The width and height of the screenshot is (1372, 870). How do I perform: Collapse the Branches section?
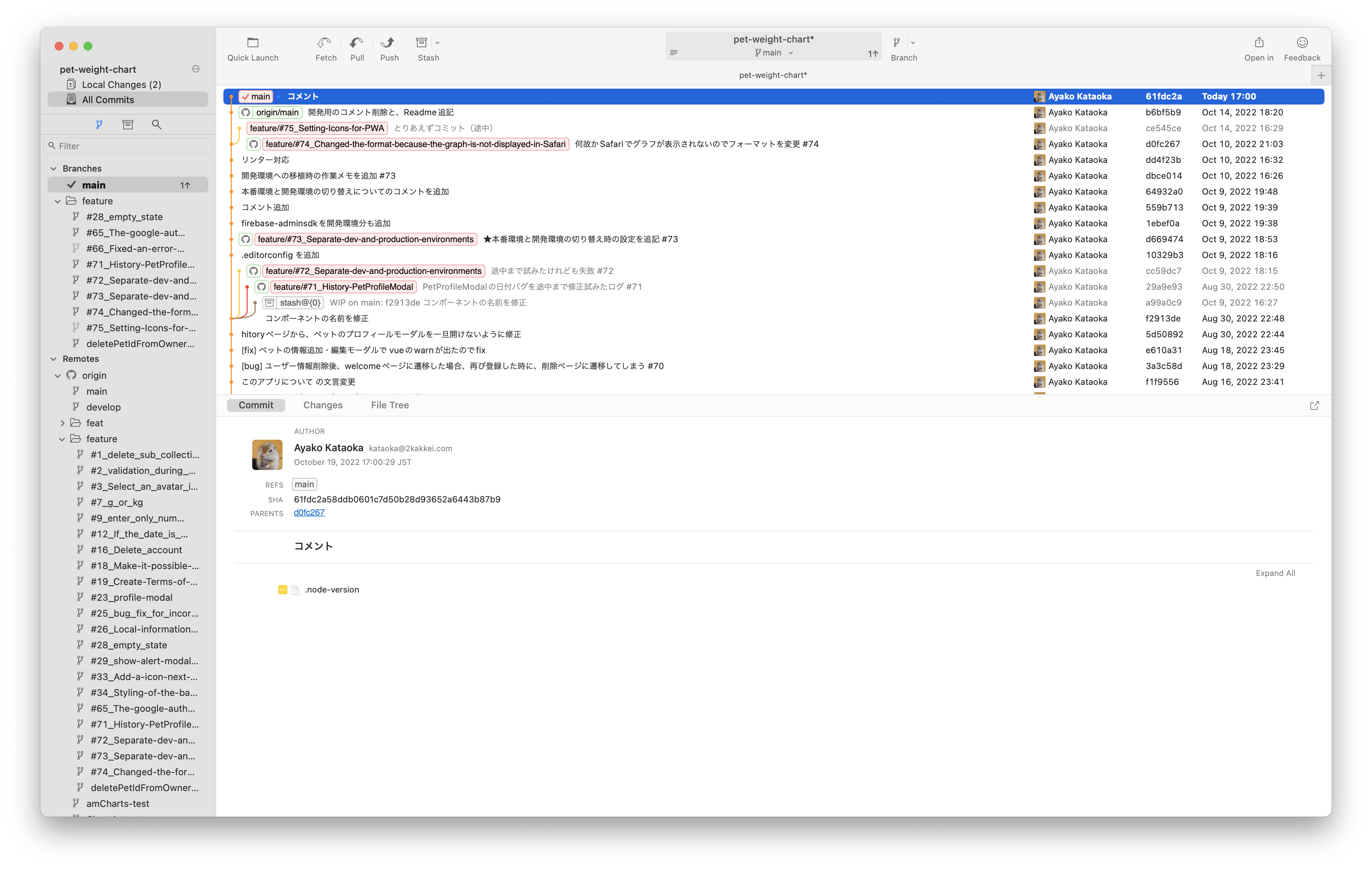[54, 169]
